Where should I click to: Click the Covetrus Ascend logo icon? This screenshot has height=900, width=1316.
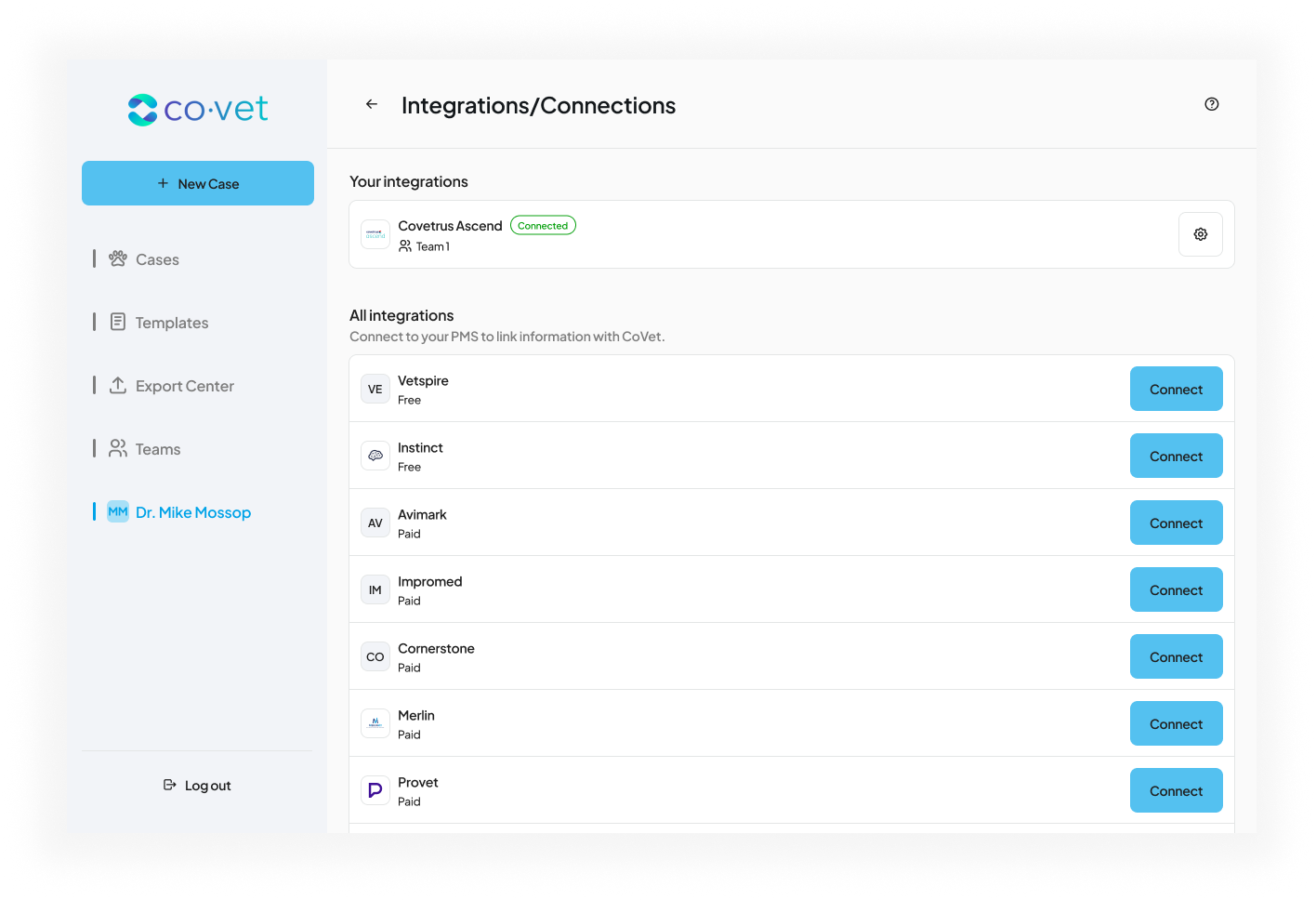(x=375, y=234)
